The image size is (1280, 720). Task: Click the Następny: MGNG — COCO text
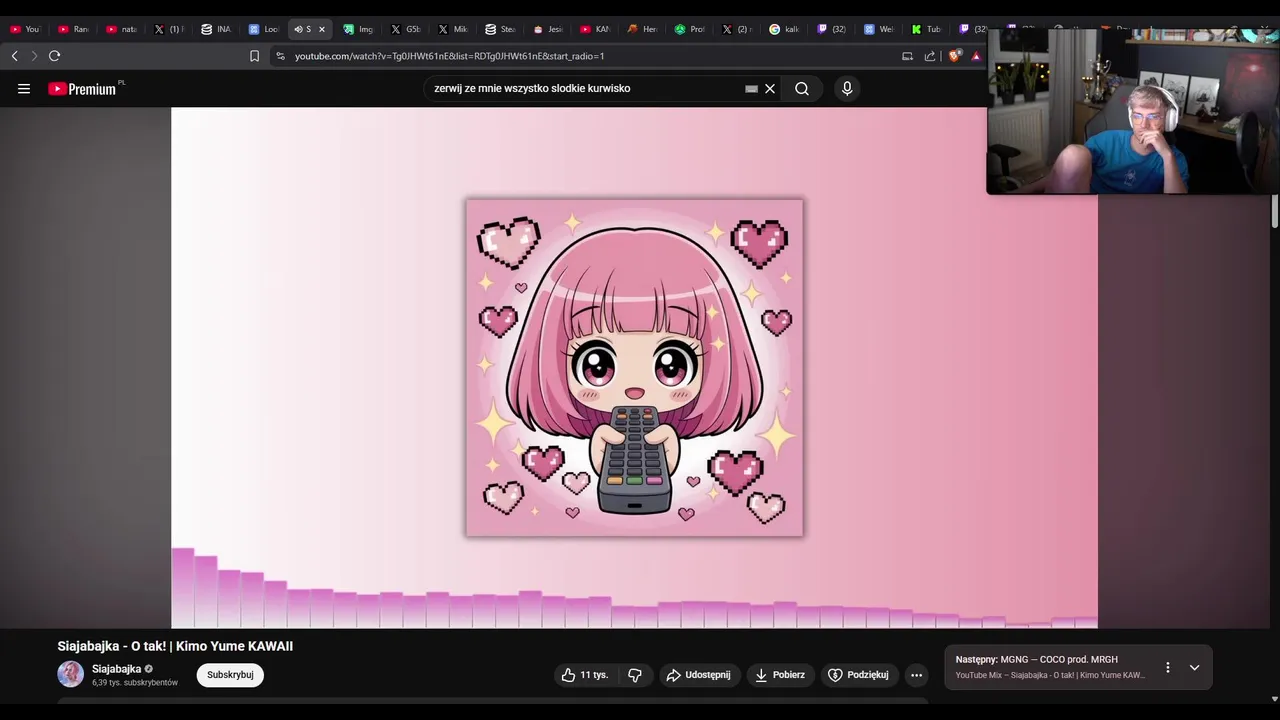(x=1036, y=660)
